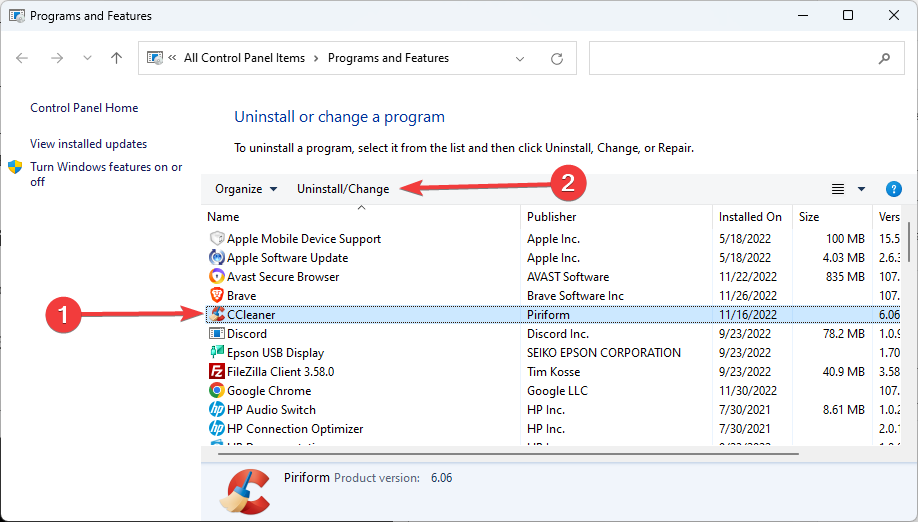Click All Control Panel Items breadcrumb
This screenshot has width=918, height=522.
pyautogui.click(x=244, y=58)
